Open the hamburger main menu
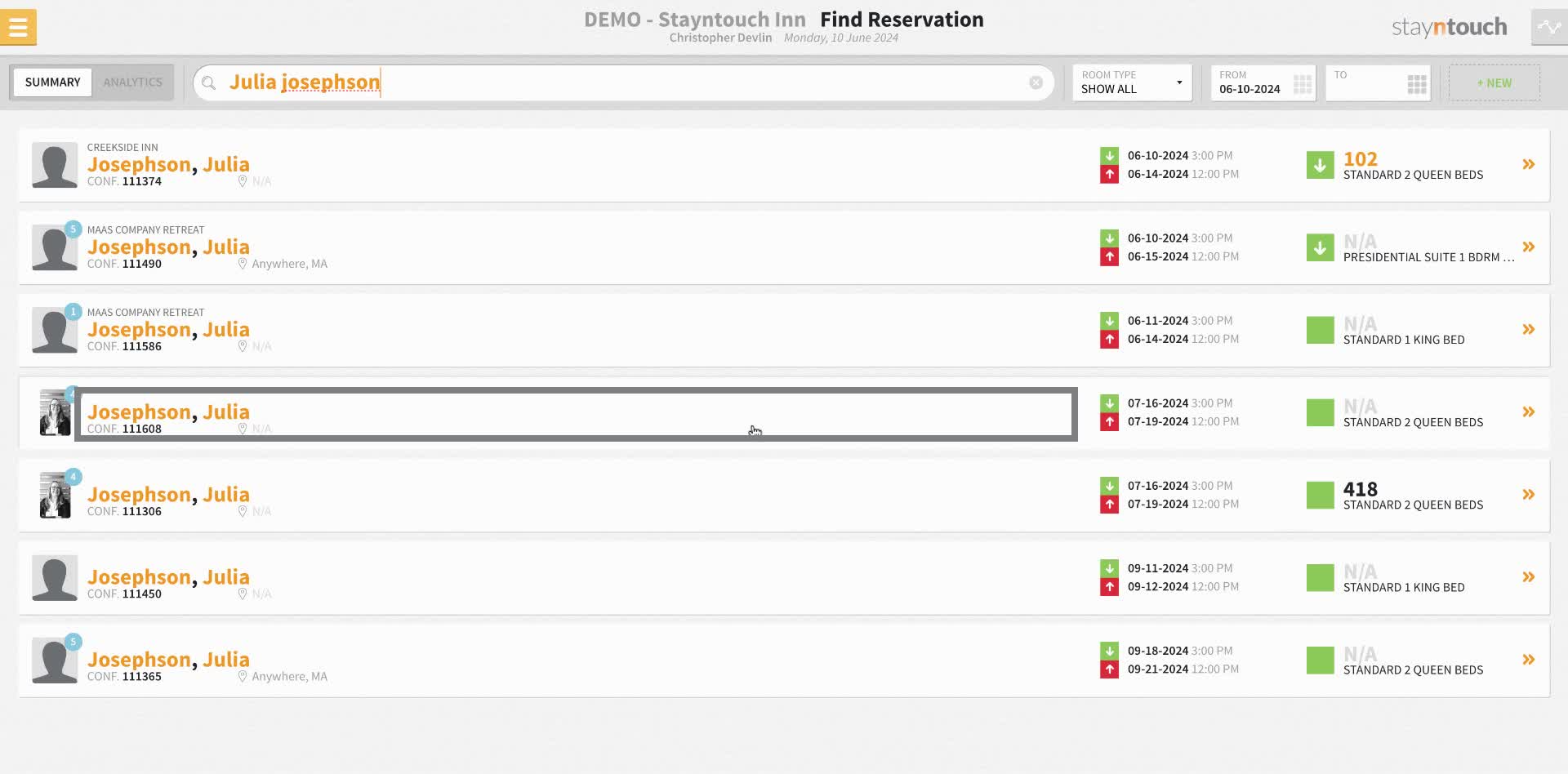Viewport: 1568px width, 774px height. [18, 27]
